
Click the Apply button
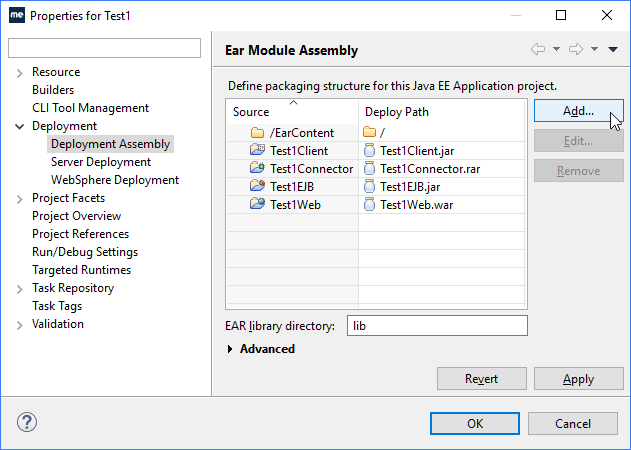point(578,379)
